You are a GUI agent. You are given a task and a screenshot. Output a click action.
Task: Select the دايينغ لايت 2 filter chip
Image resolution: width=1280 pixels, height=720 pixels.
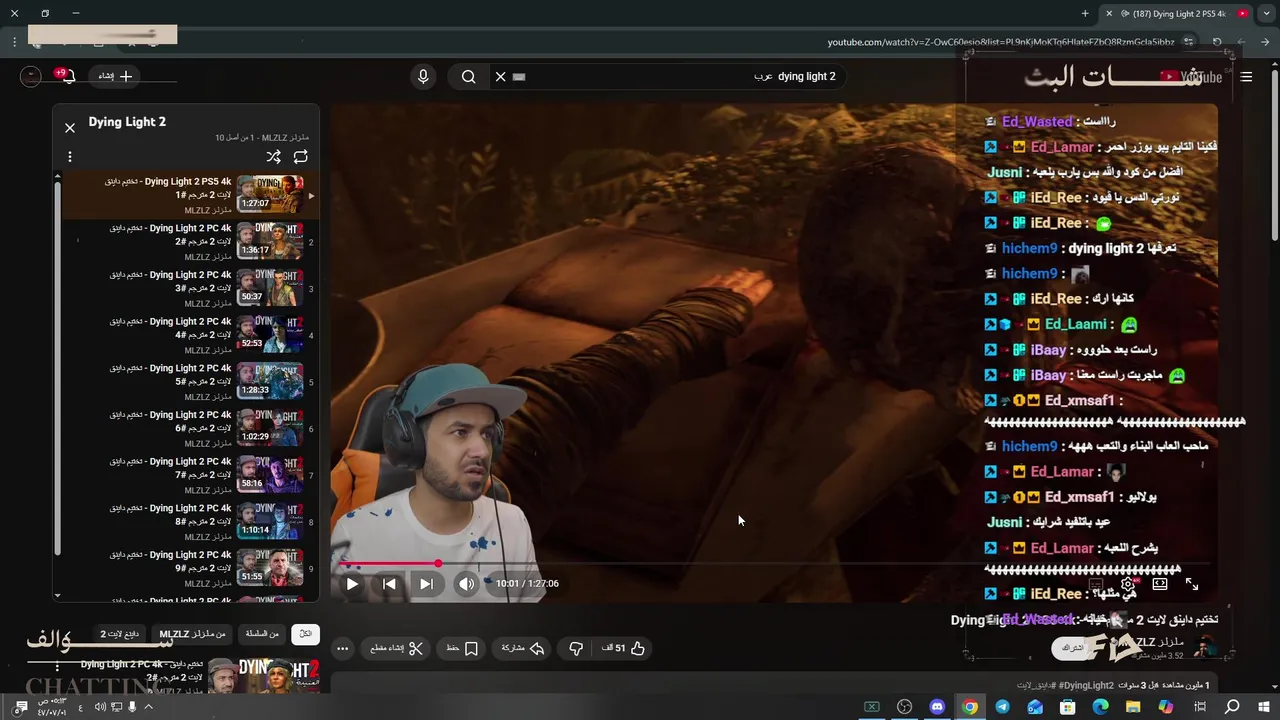(x=118, y=634)
